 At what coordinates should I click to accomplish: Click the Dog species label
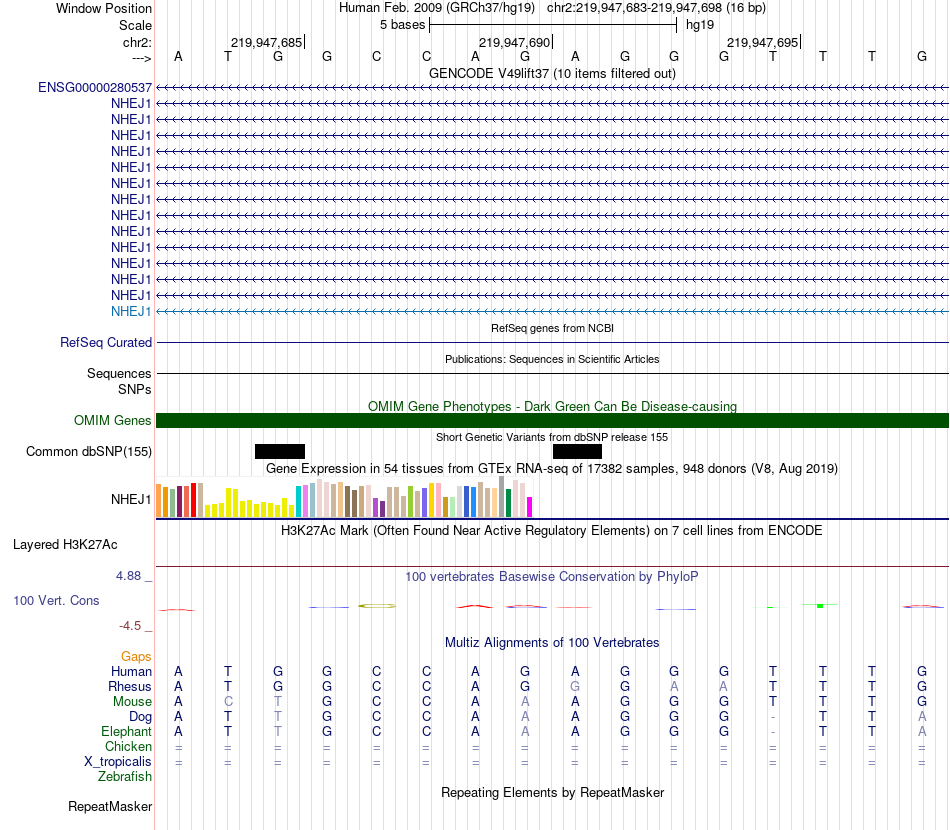(140, 717)
